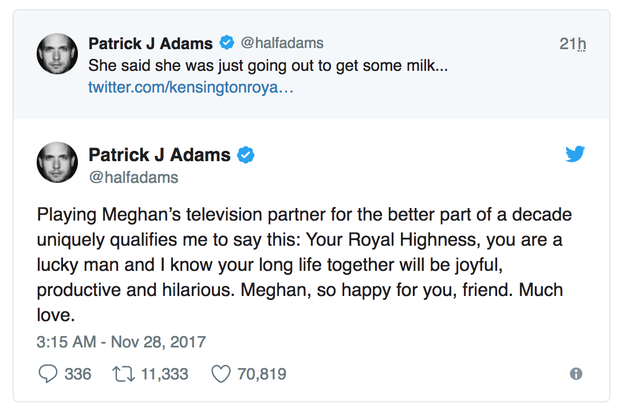Click the Twitter bird logo icon
The width and height of the screenshot is (630, 416).
(575, 155)
